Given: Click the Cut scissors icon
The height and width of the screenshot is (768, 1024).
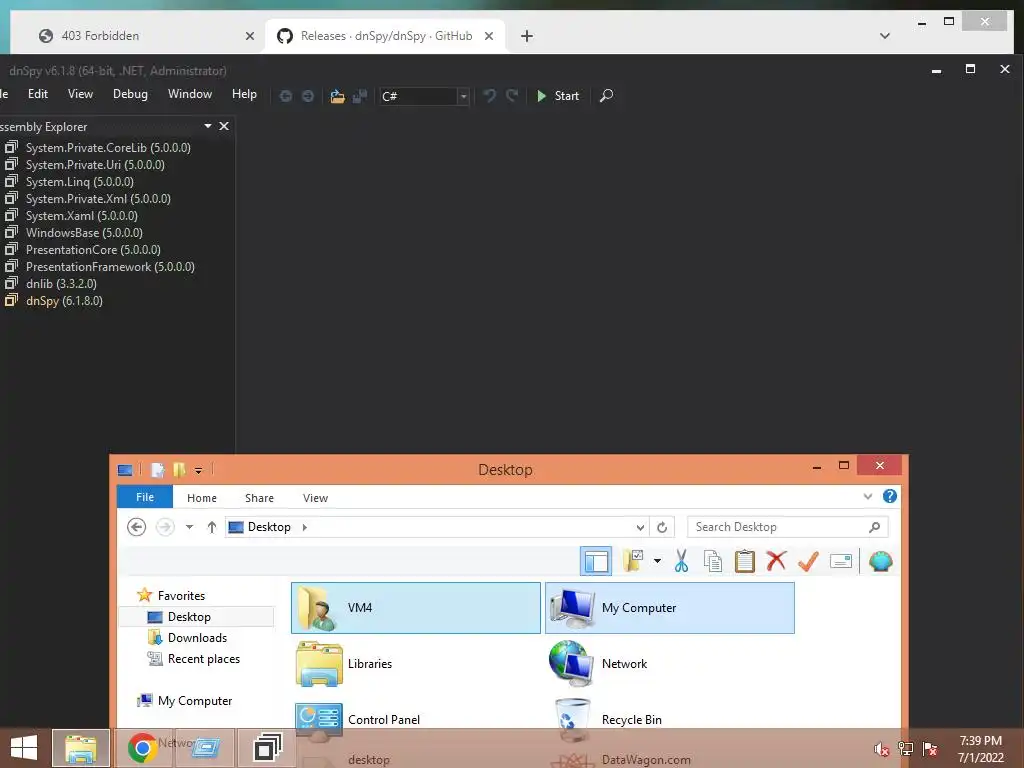Looking at the screenshot, I should tap(681, 561).
